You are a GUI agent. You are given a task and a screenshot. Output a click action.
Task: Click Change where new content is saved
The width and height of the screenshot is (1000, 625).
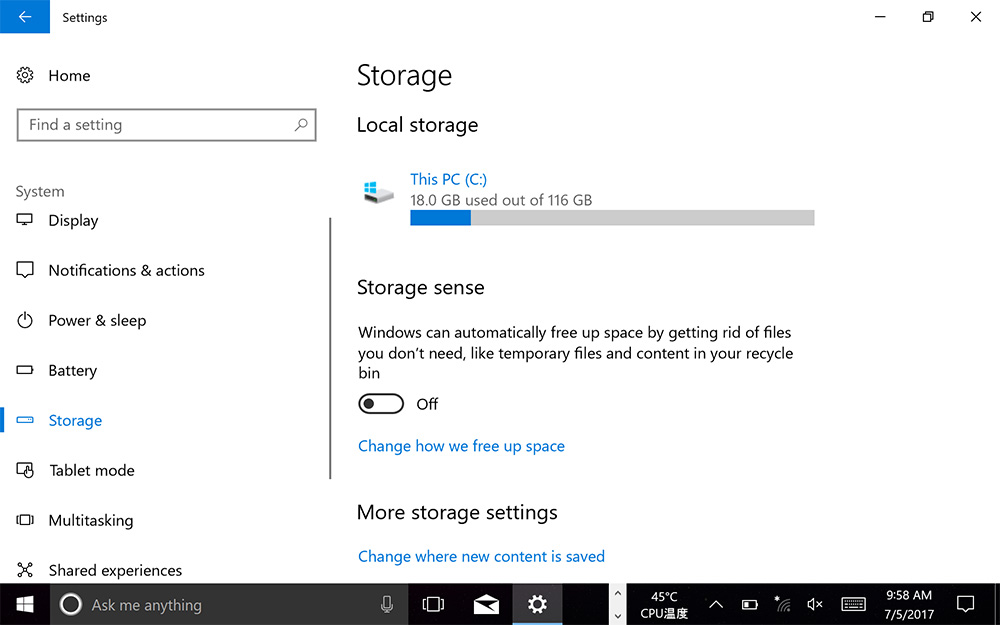coord(481,556)
